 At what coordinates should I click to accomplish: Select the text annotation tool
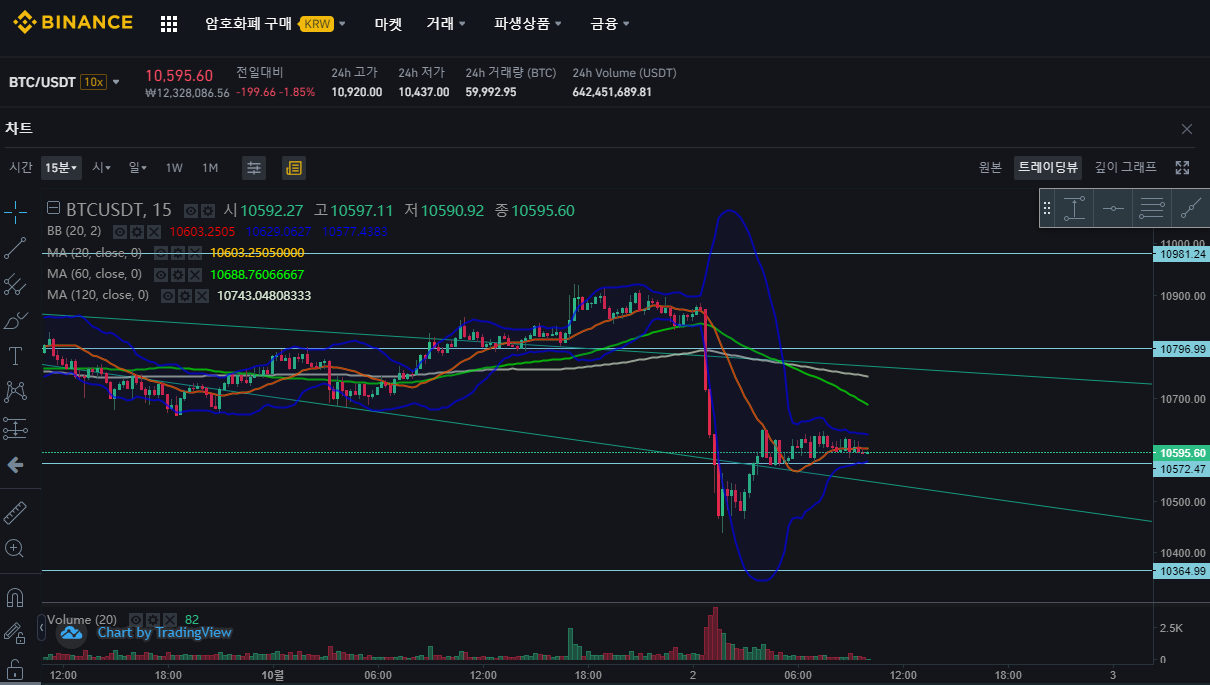(x=15, y=356)
